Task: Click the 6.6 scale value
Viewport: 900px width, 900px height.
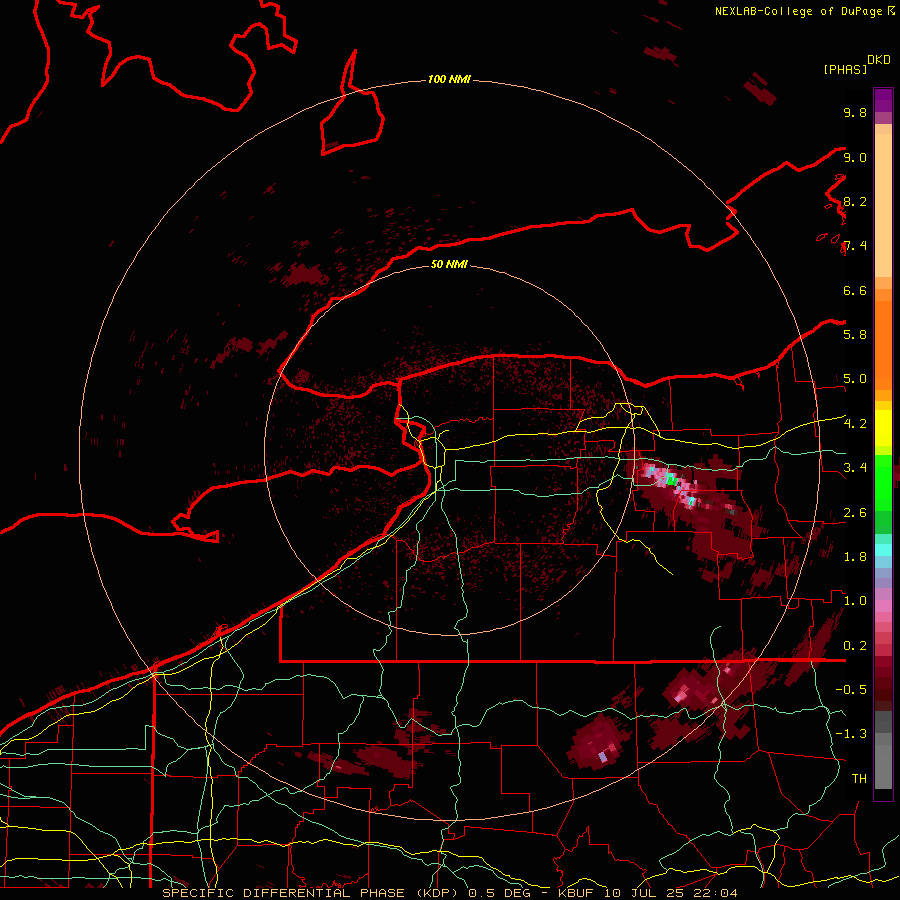Action: coord(855,290)
